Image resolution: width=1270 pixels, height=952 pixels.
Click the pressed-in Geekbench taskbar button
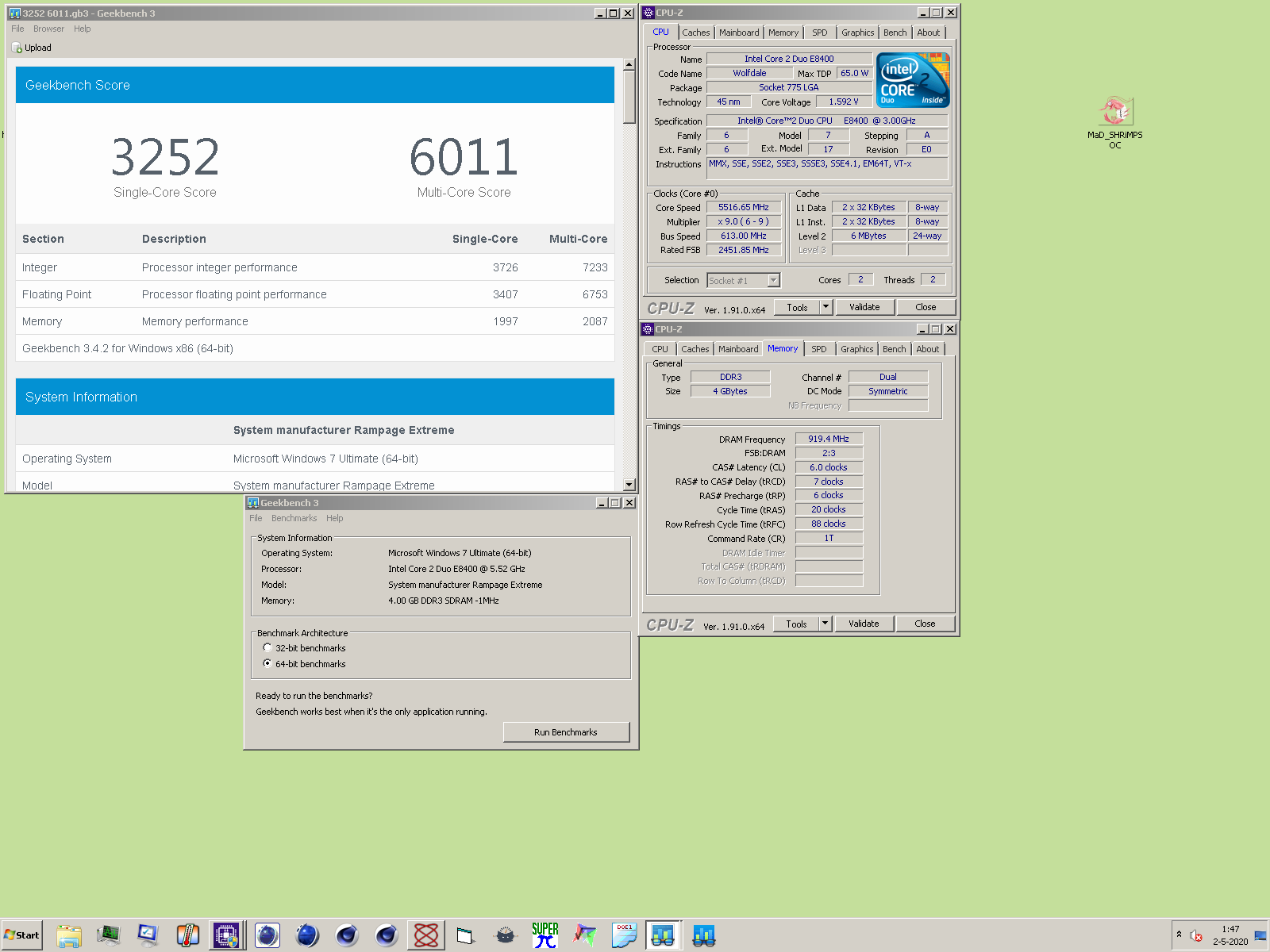pos(663,935)
